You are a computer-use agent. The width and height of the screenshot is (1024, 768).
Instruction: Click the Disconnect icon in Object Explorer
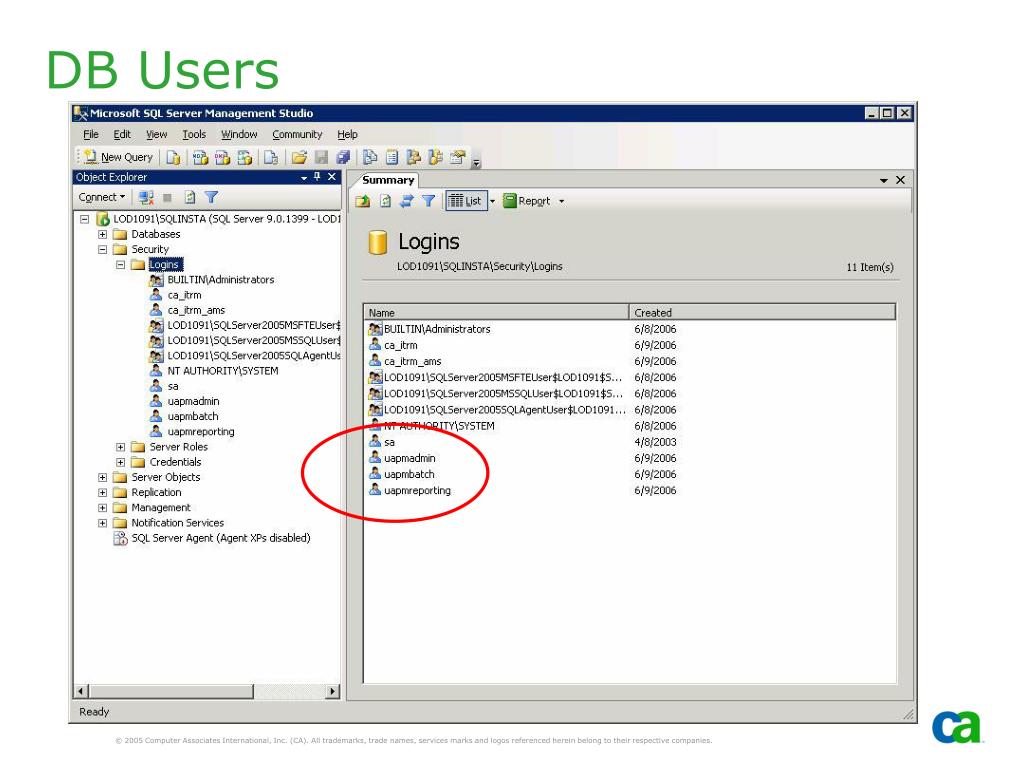[x=145, y=198]
